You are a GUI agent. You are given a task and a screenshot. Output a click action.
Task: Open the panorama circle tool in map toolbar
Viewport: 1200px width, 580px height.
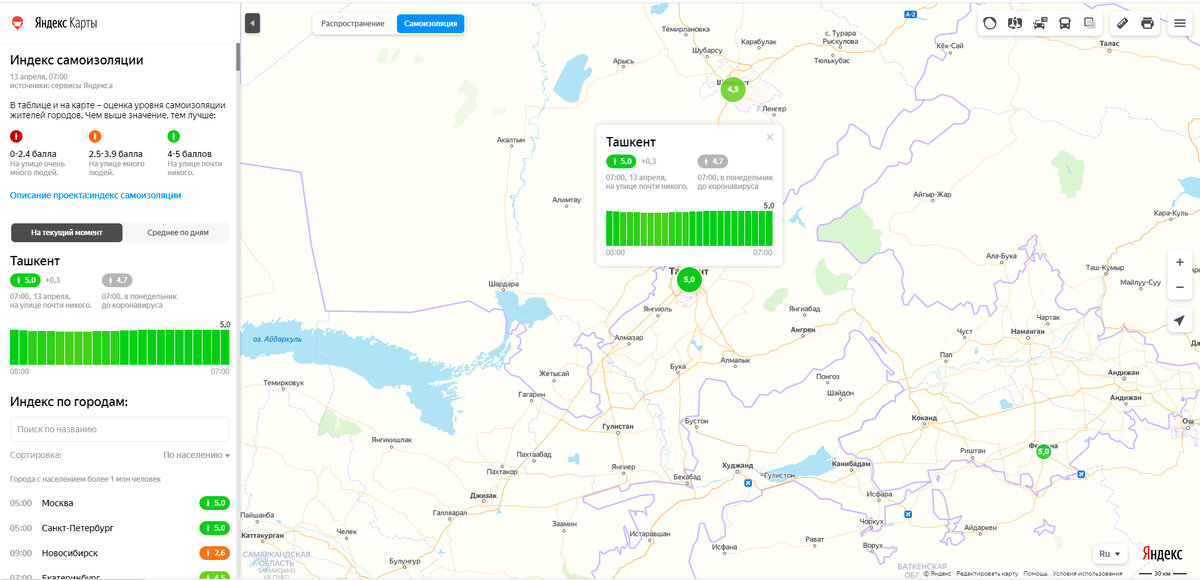pos(990,23)
